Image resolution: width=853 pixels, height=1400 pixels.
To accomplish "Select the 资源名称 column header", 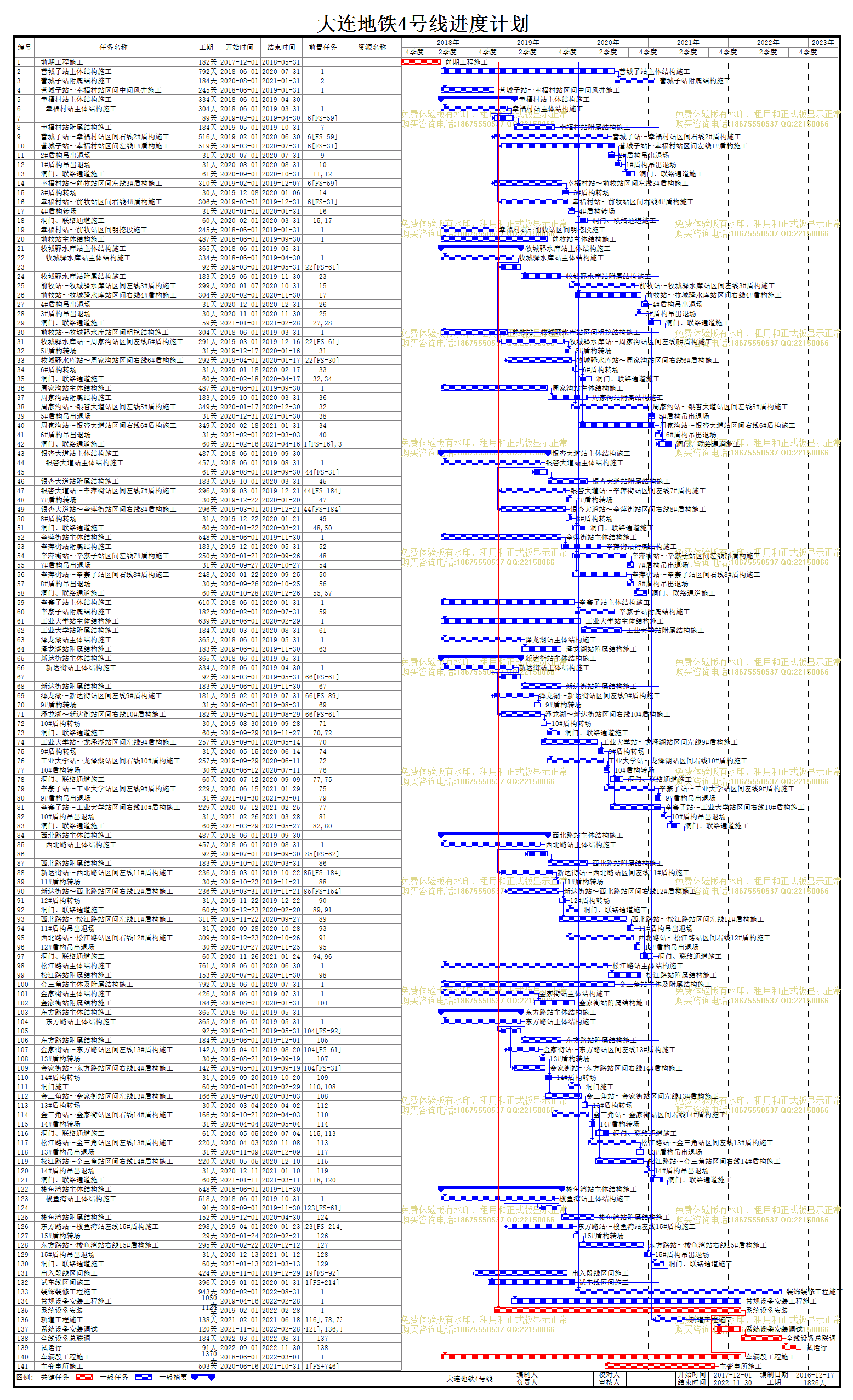I will coord(372,47).
